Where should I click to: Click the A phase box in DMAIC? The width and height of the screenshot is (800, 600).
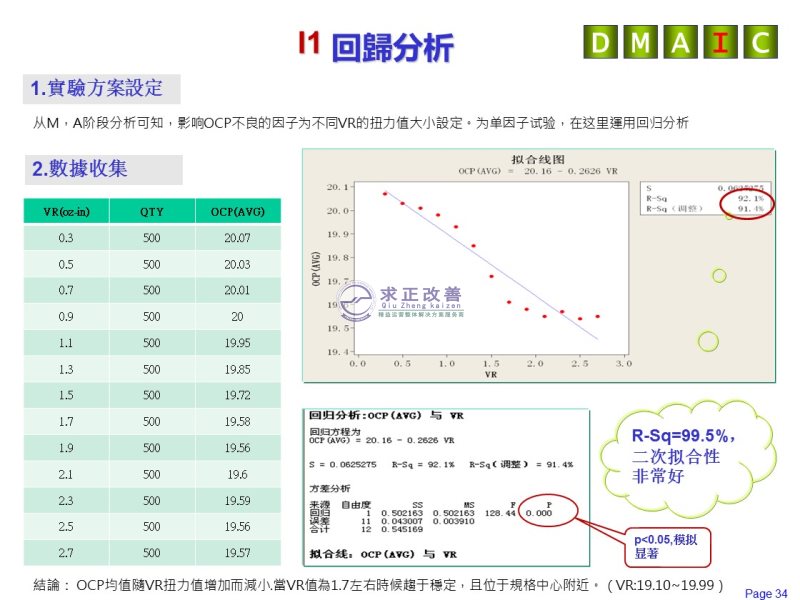[x=680, y=42]
